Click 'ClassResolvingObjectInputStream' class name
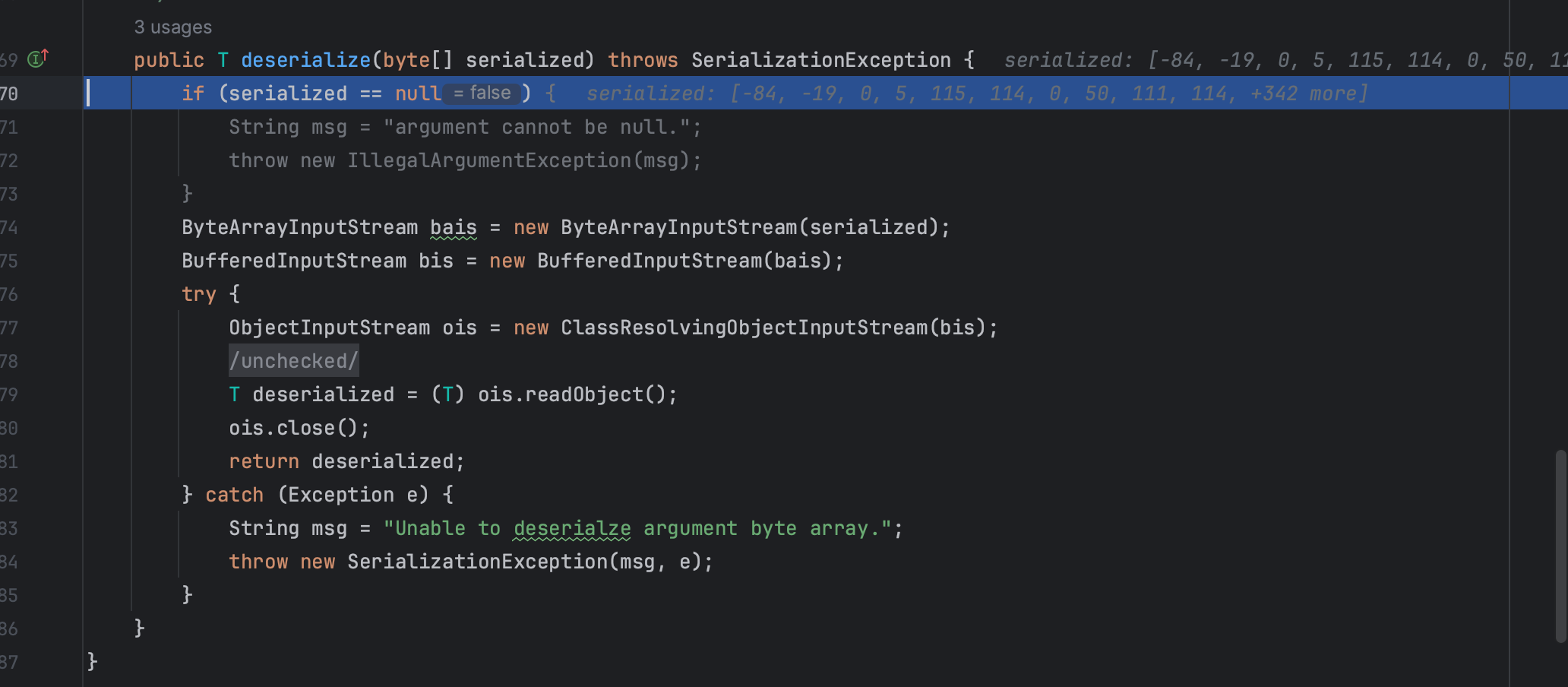This screenshot has height=687, width=1568. coord(744,328)
